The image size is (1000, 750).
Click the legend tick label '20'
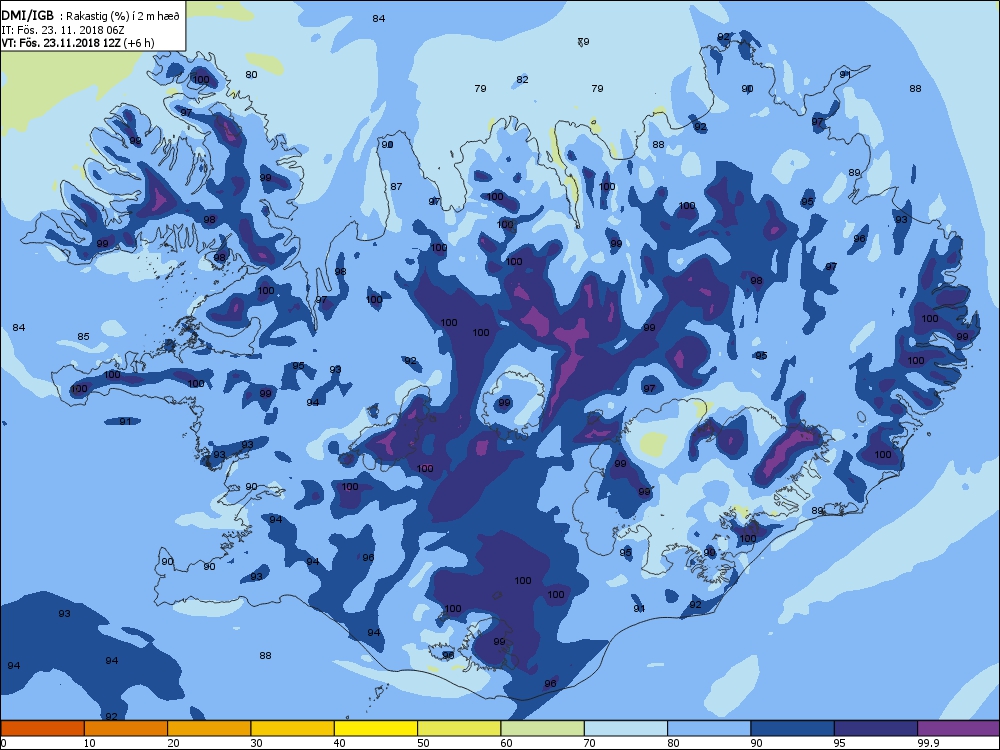[x=173, y=743]
